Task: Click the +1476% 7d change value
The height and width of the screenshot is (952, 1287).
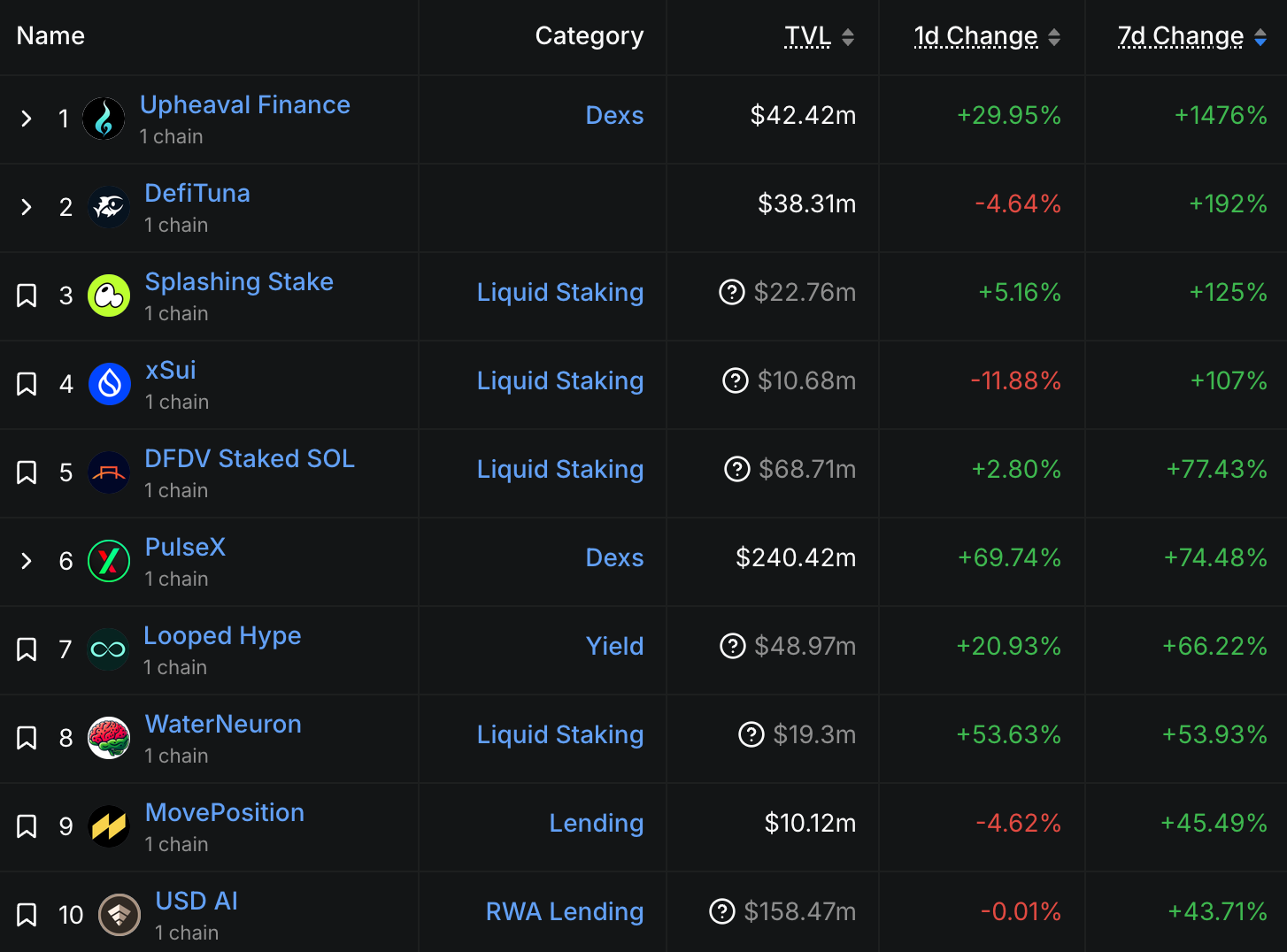Action: [x=1221, y=115]
